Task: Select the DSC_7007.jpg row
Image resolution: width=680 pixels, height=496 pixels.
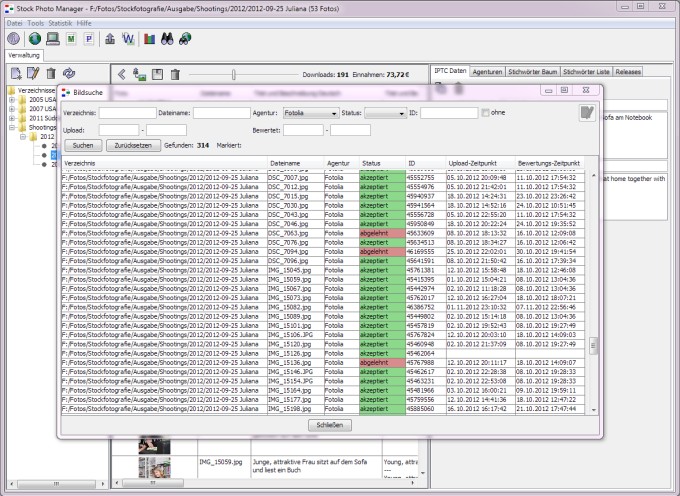Action: 323,178
